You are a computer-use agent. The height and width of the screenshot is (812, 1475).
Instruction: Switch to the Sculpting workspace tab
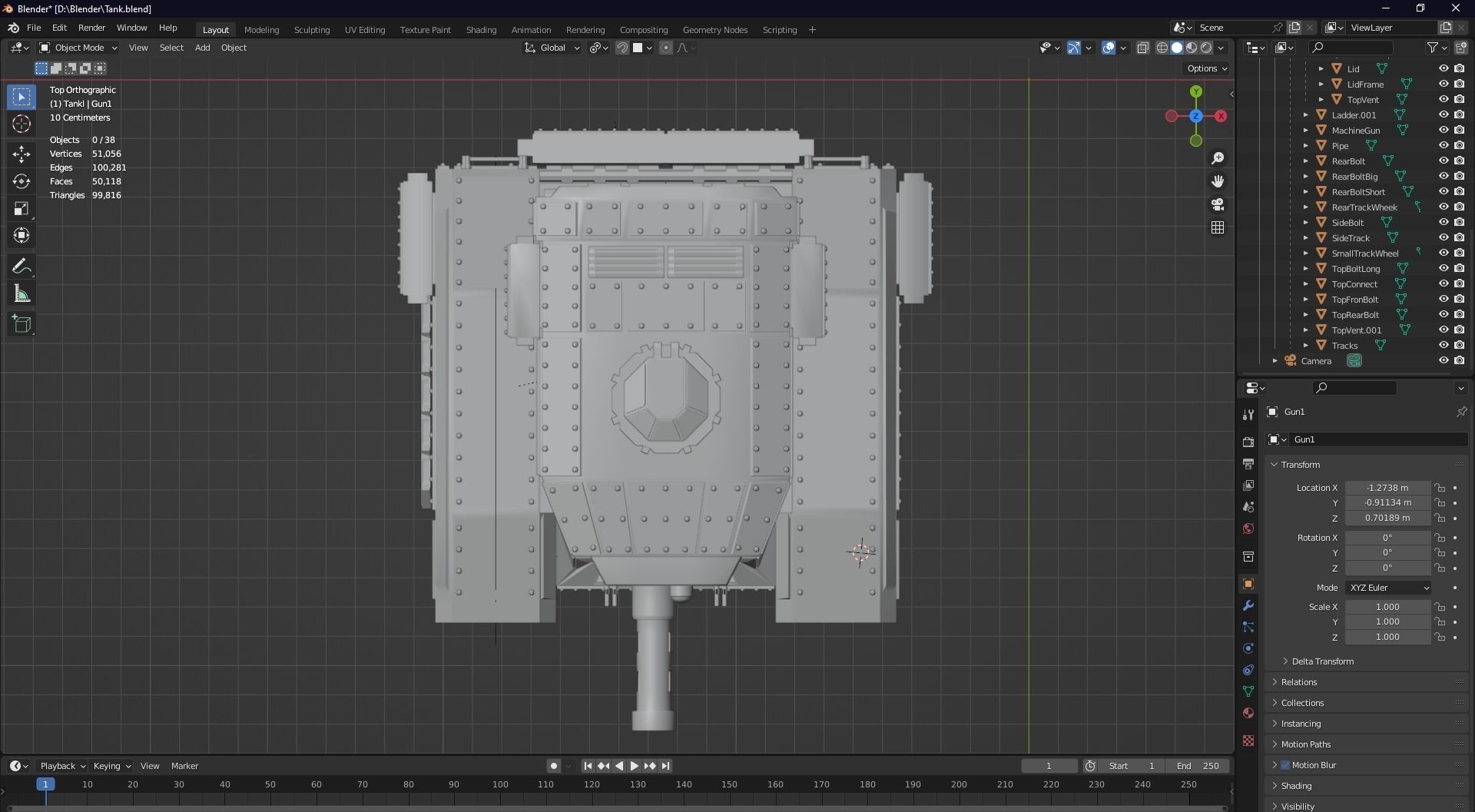click(311, 30)
